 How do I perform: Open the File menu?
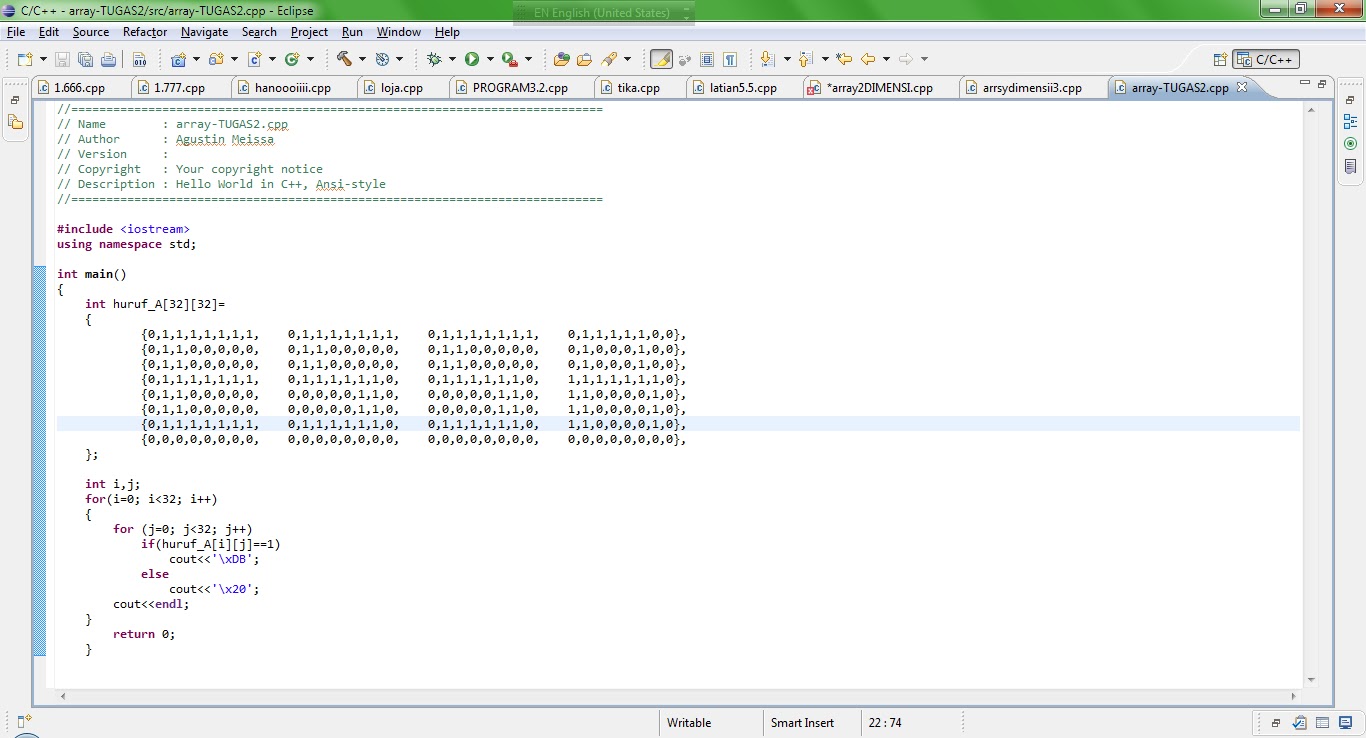click(x=16, y=32)
